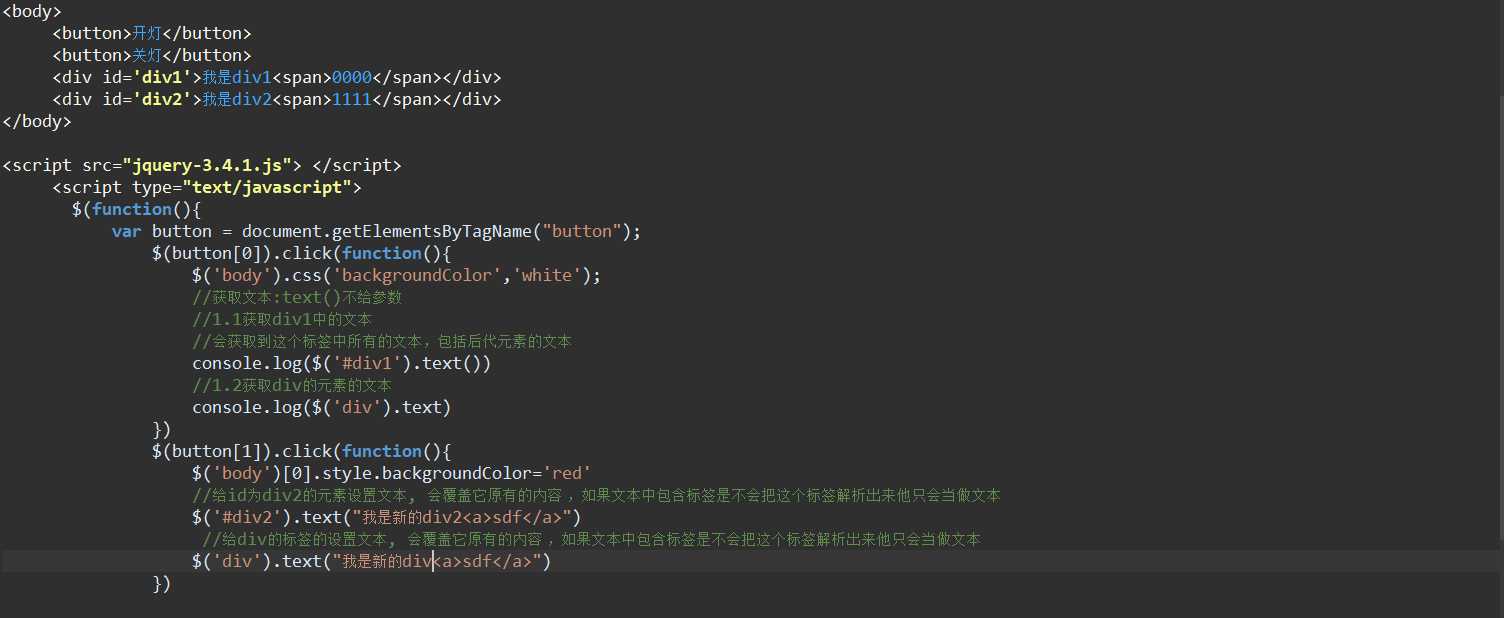Click the highlighted $('div').text("我是新的div...") line
The width and height of the screenshot is (1504, 618).
372,561
